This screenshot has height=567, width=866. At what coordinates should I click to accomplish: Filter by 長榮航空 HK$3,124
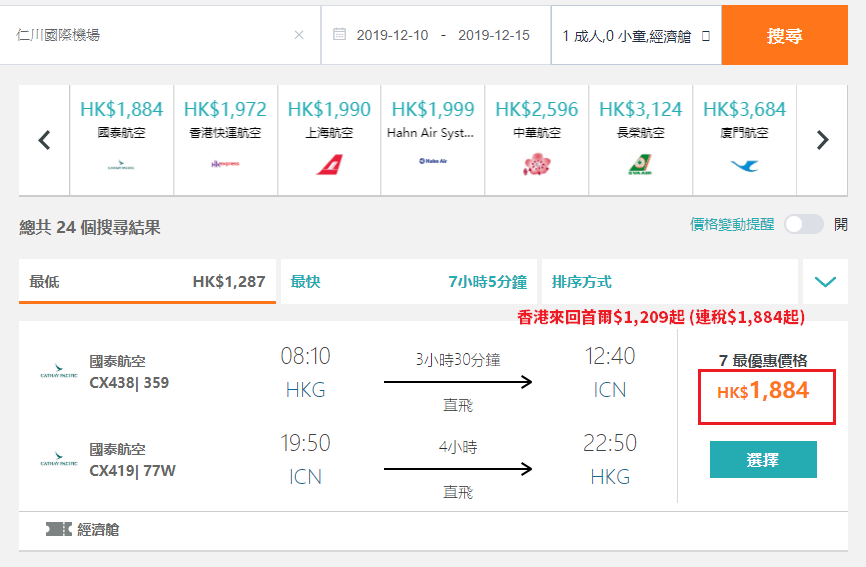coord(641,140)
